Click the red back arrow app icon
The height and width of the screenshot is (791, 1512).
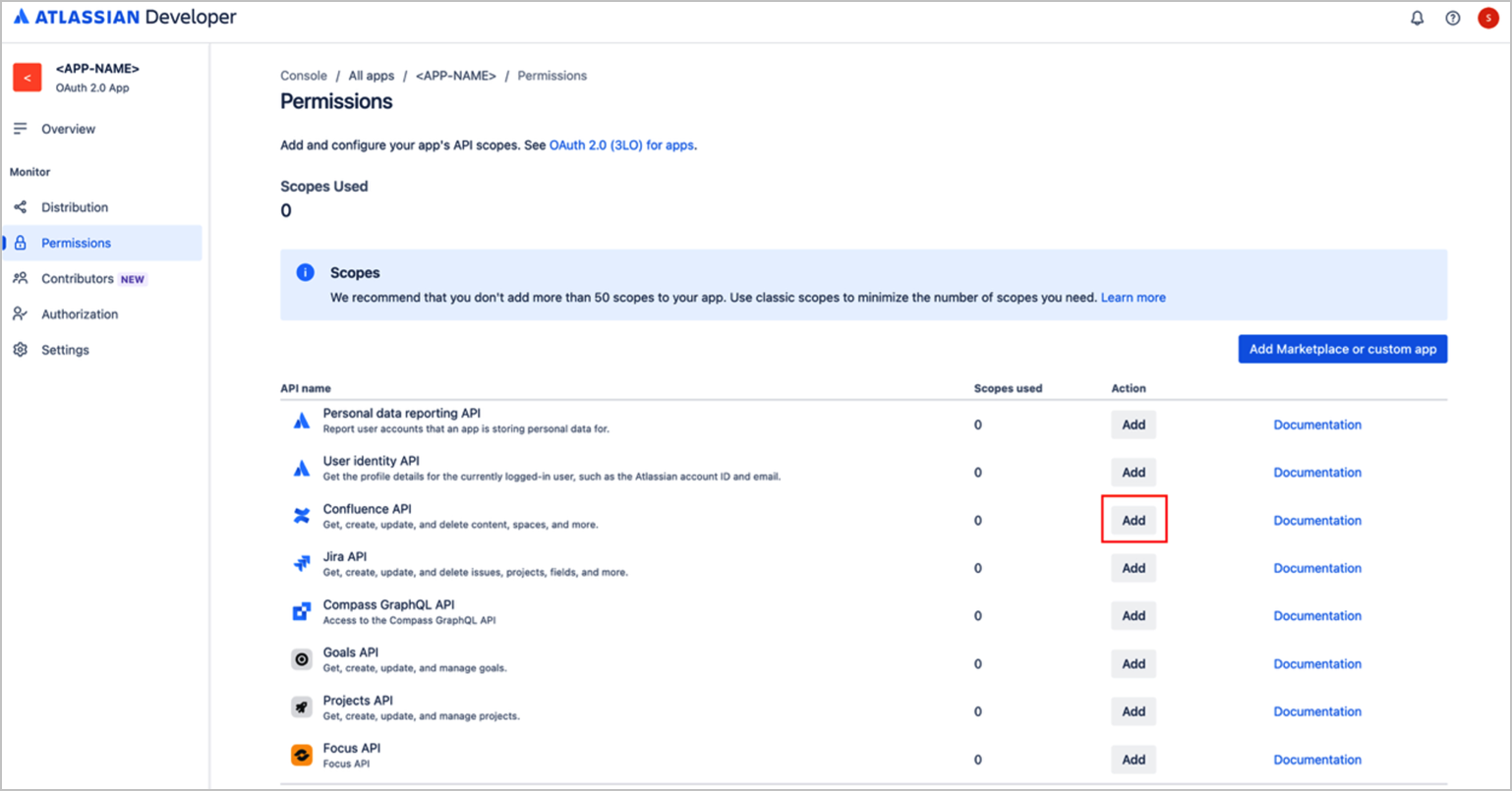pyautogui.click(x=28, y=78)
